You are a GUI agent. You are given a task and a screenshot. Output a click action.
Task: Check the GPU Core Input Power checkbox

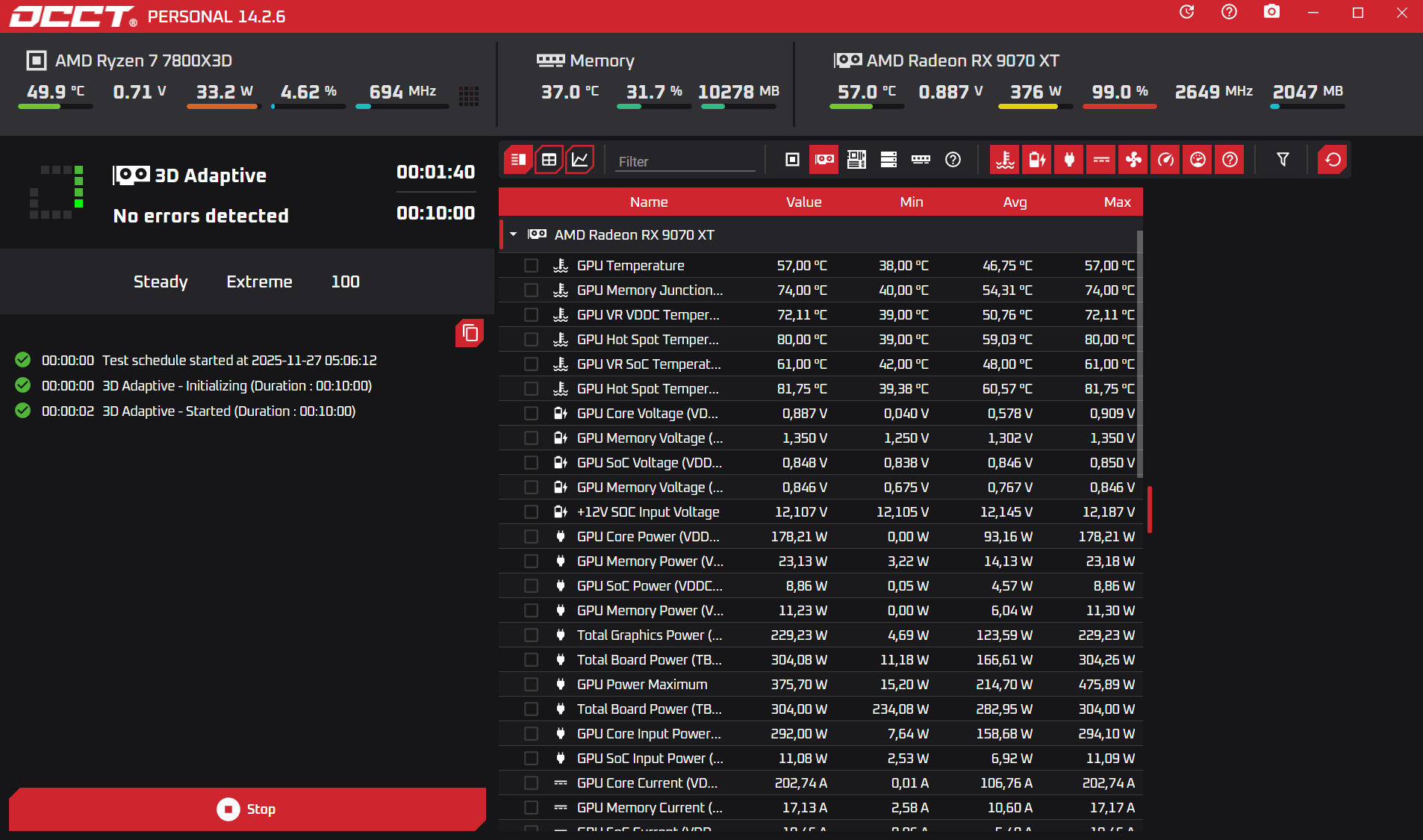(x=531, y=734)
